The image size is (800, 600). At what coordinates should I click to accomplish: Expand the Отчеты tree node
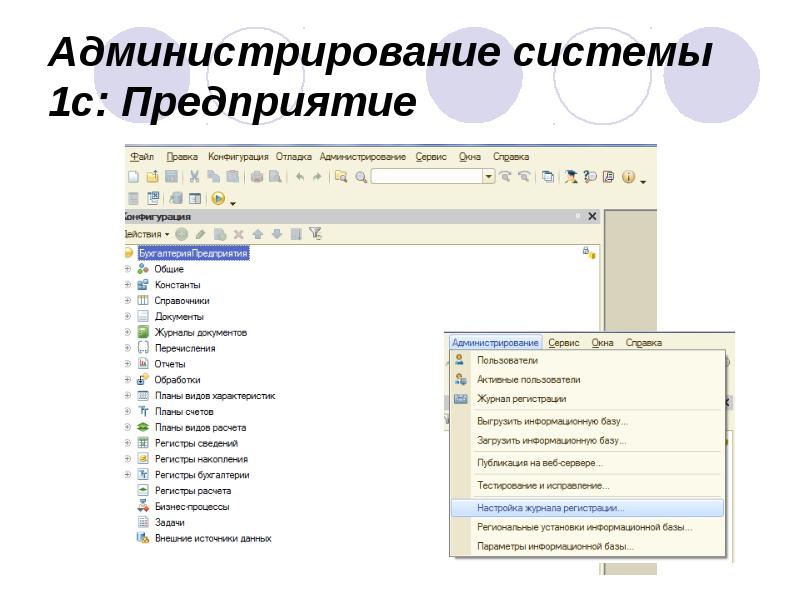128,364
